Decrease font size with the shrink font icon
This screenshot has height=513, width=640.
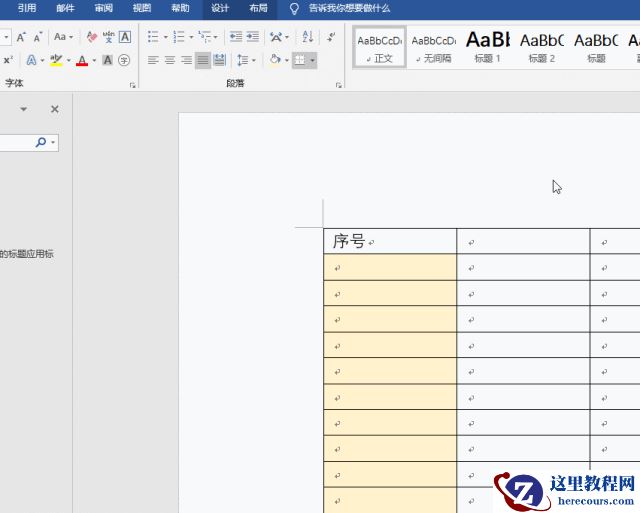tap(38, 37)
